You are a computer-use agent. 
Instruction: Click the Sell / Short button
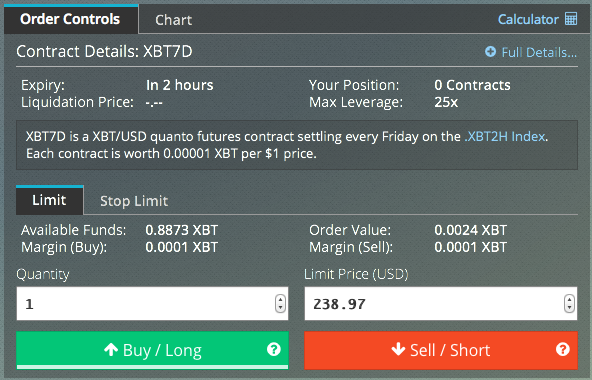(441, 350)
